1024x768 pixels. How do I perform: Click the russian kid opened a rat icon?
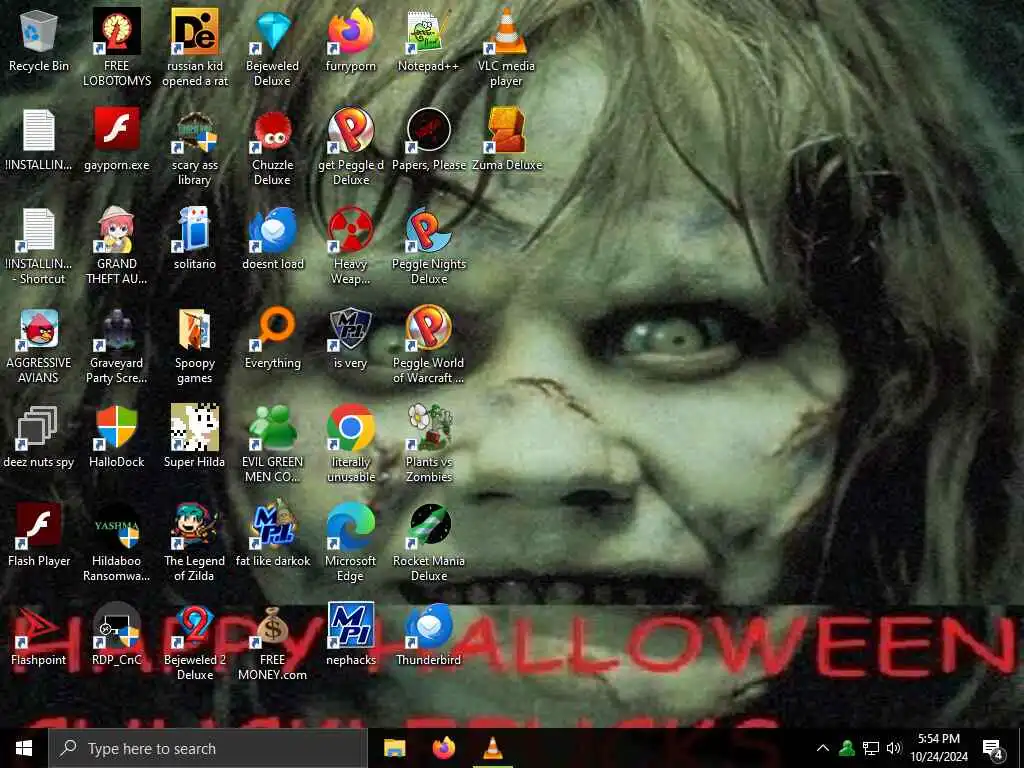point(195,31)
